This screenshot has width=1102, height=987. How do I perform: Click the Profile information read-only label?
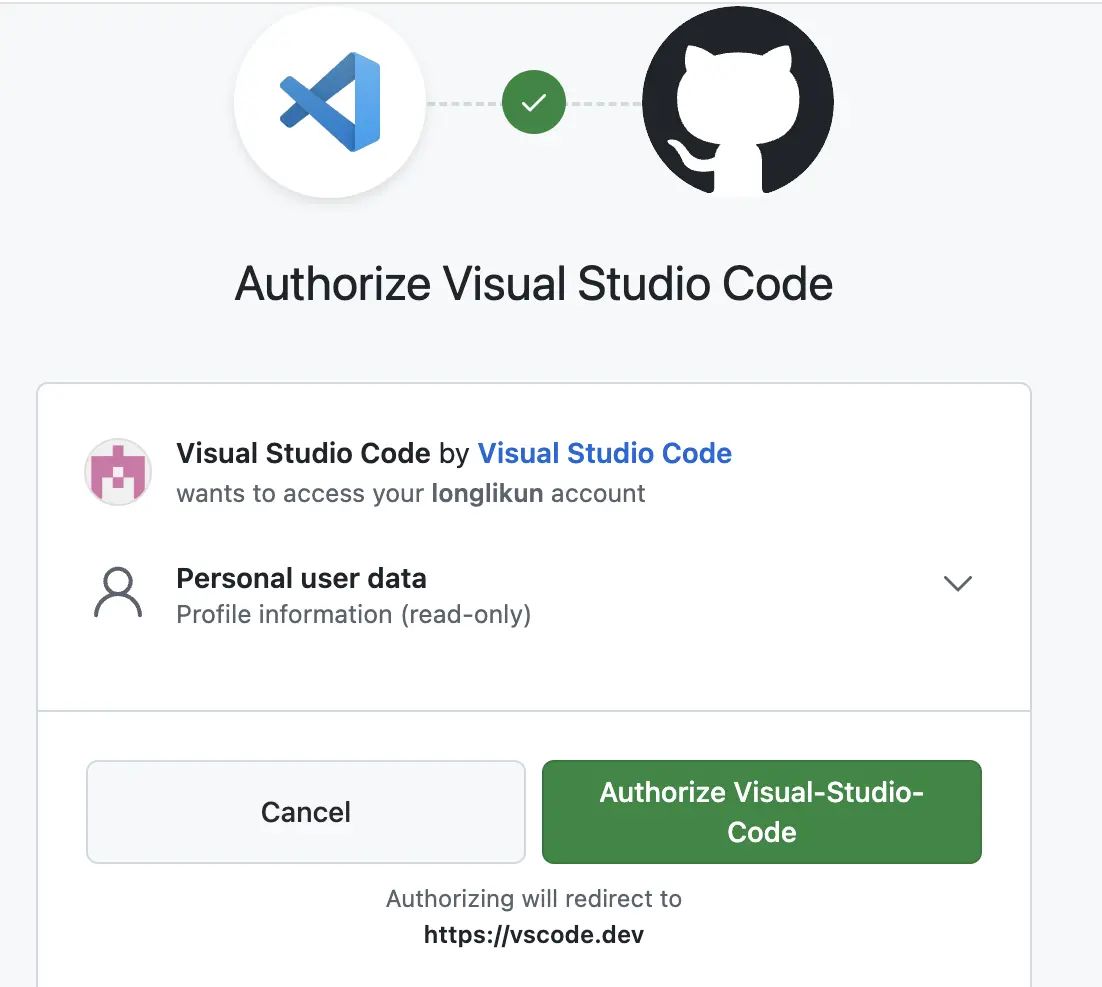click(x=352, y=614)
